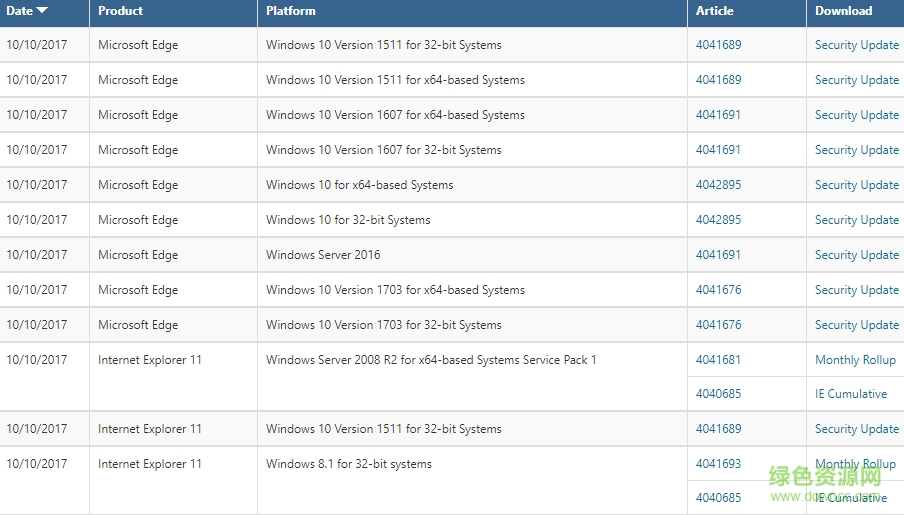The width and height of the screenshot is (904, 515).
Task: Sort by the Platform column header
Action: pos(291,11)
